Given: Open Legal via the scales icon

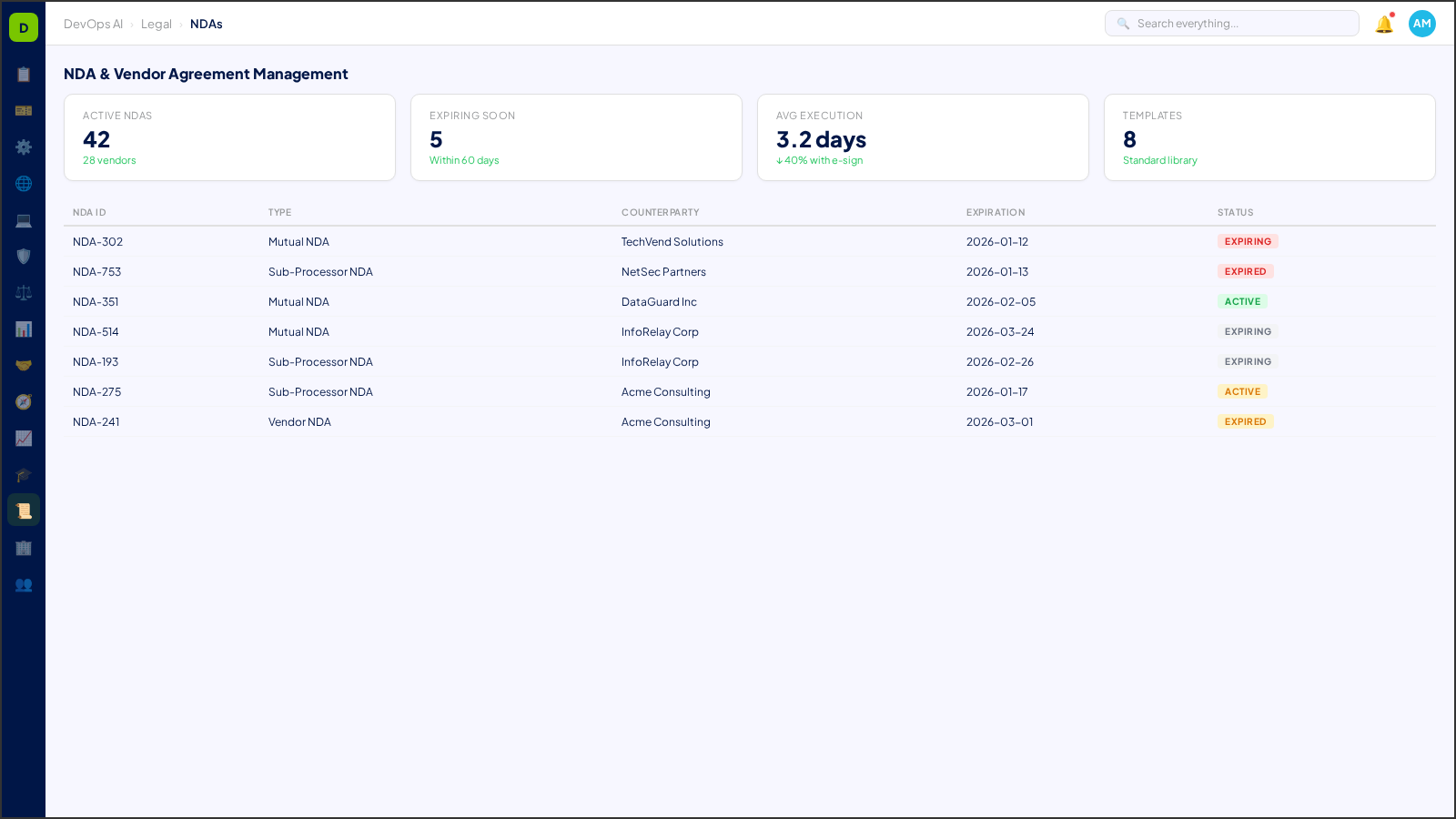Looking at the screenshot, I should [x=24, y=292].
